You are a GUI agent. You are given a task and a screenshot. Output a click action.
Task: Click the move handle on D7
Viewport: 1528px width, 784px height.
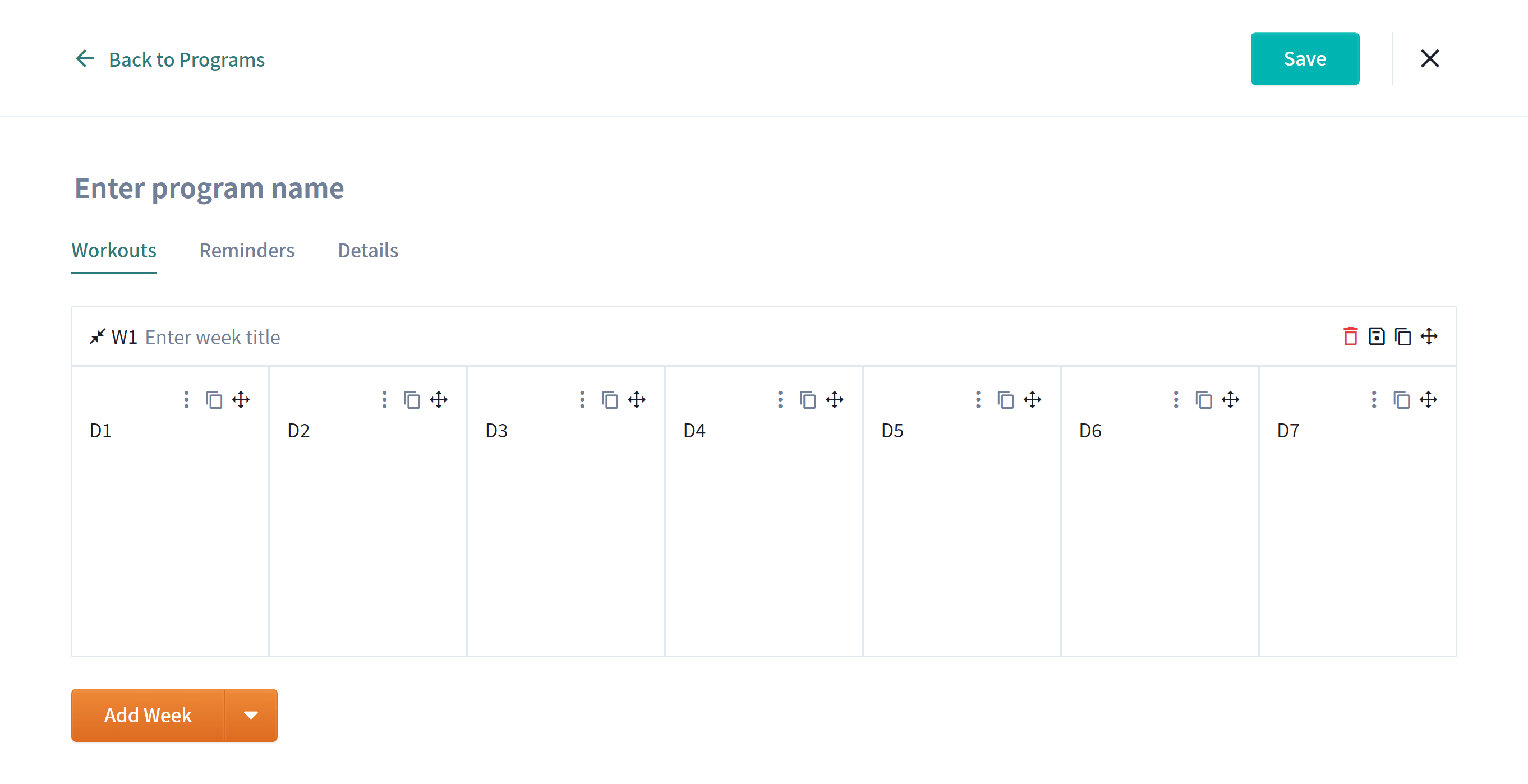coord(1428,400)
